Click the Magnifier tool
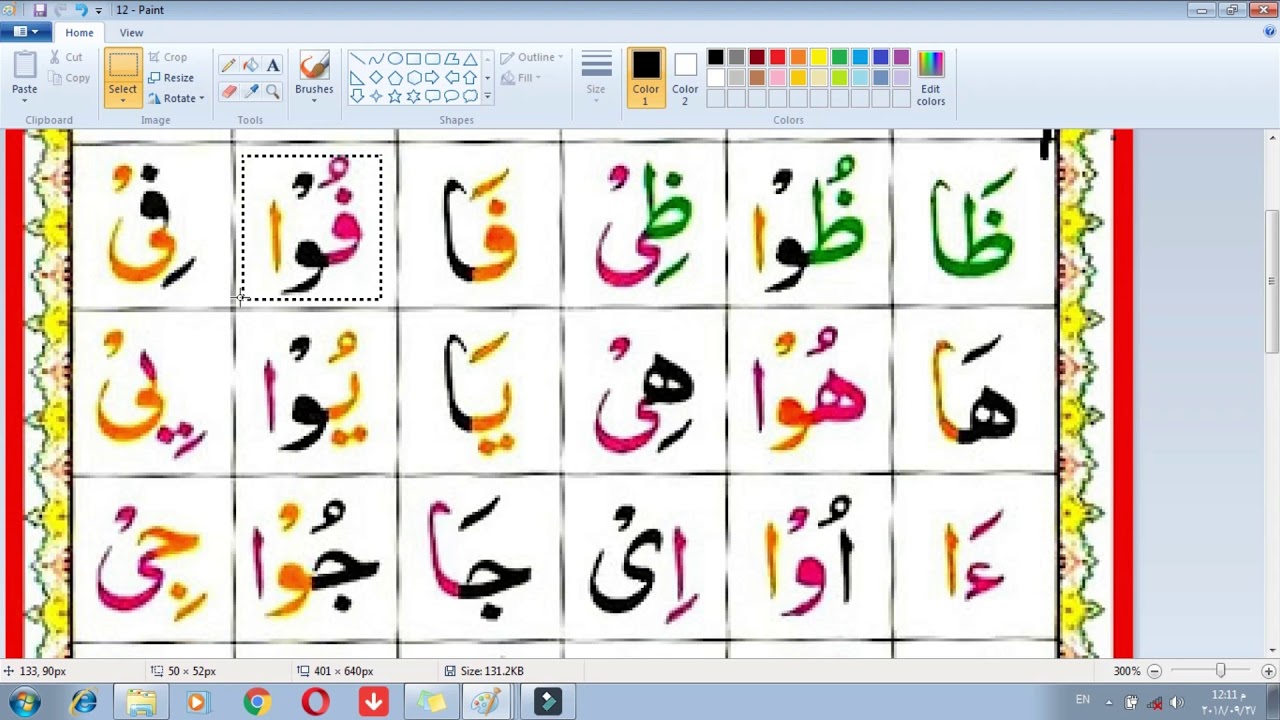Image resolution: width=1280 pixels, height=720 pixels. pyautogui.click(x=273, y=91)
